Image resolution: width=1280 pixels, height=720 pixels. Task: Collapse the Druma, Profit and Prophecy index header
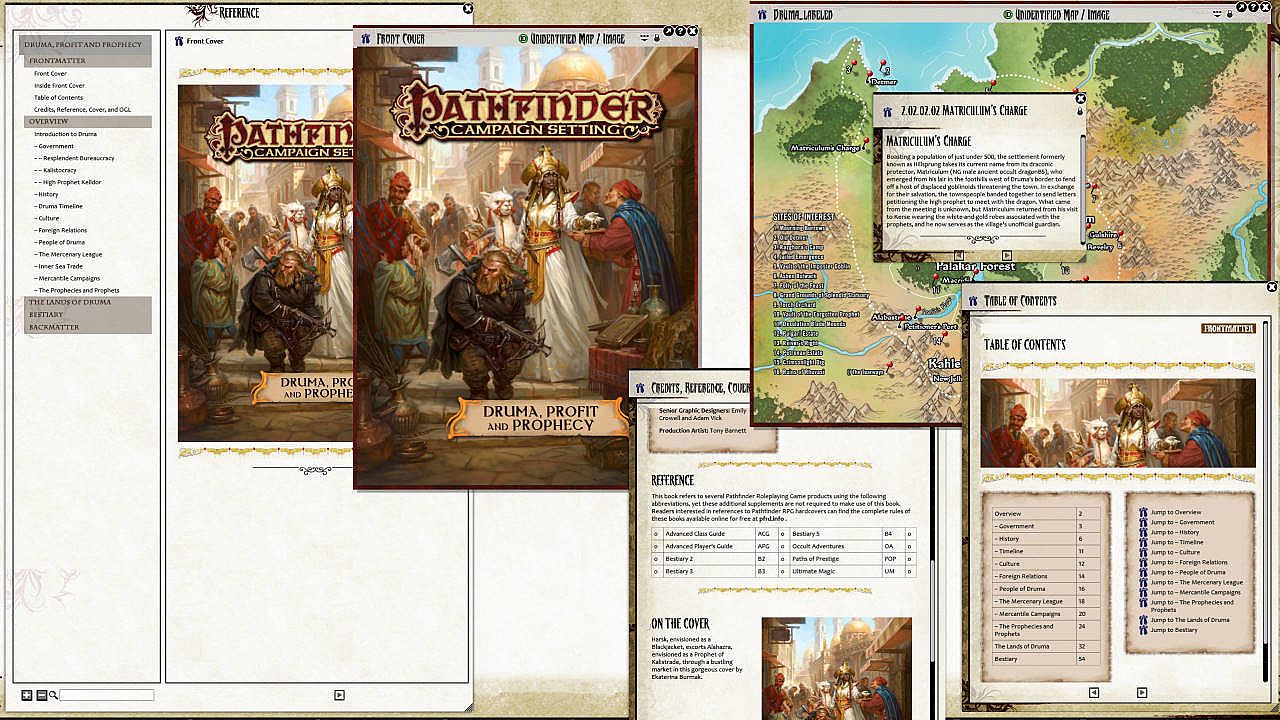click(86, 45)
